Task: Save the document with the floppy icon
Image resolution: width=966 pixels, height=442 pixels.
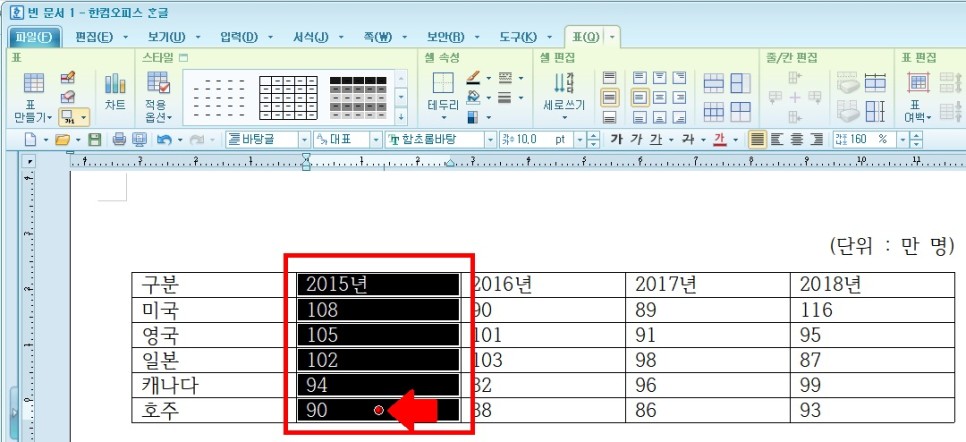Action: (x=94, y=140)
